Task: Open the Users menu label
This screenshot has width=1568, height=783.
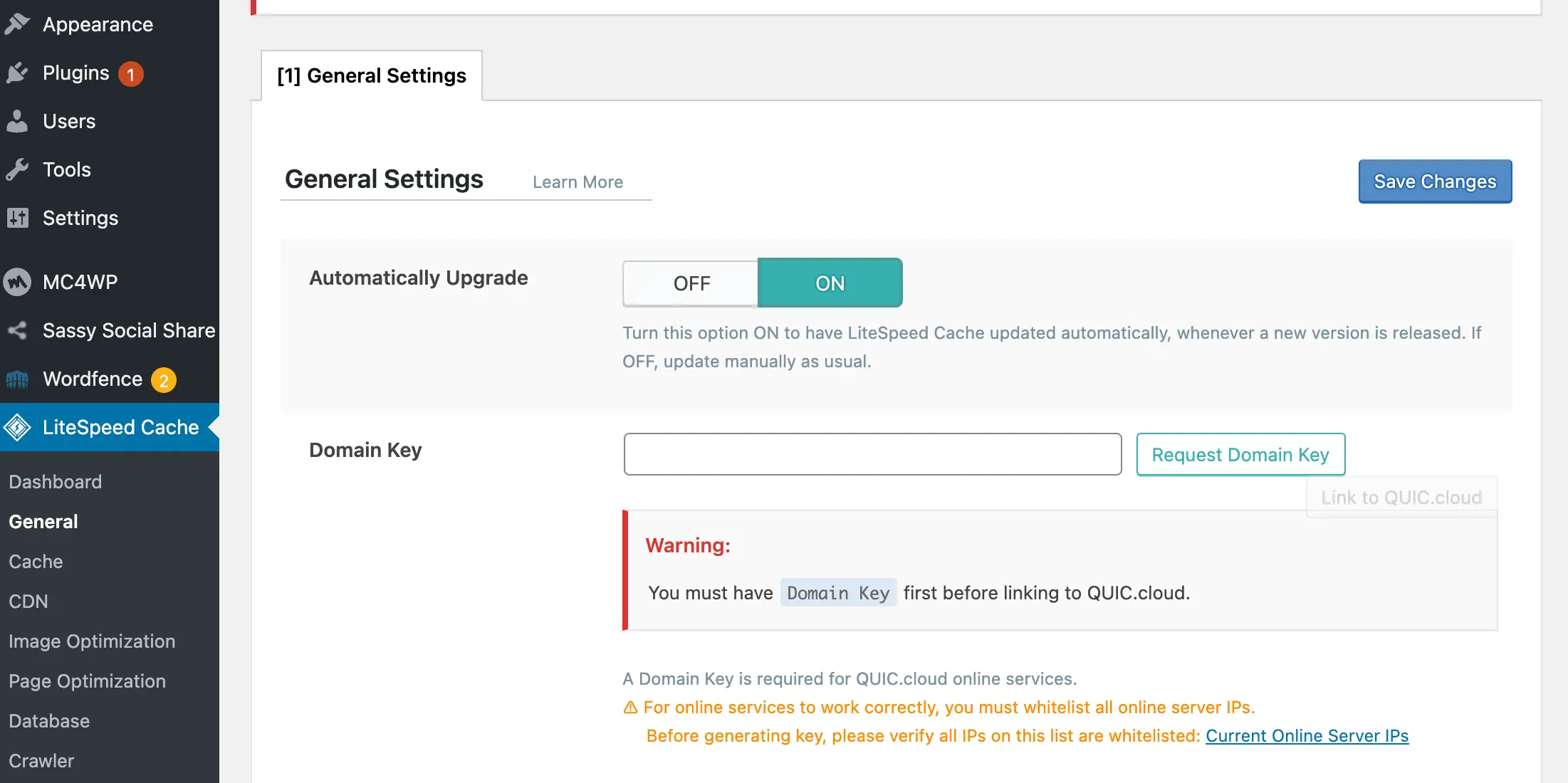Action: click(69, 121)
